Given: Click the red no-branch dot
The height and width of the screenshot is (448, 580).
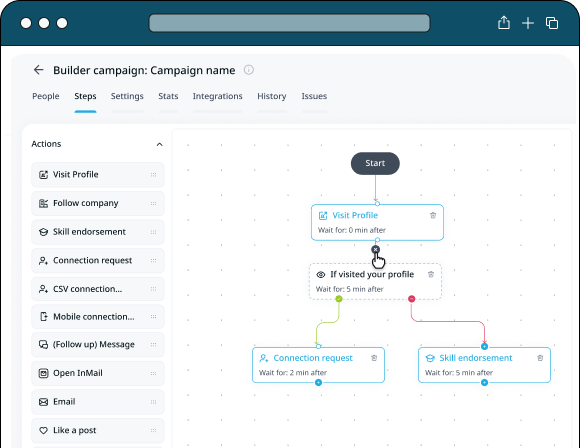Looking at the screenshot, I should click(x=411, y=299).
